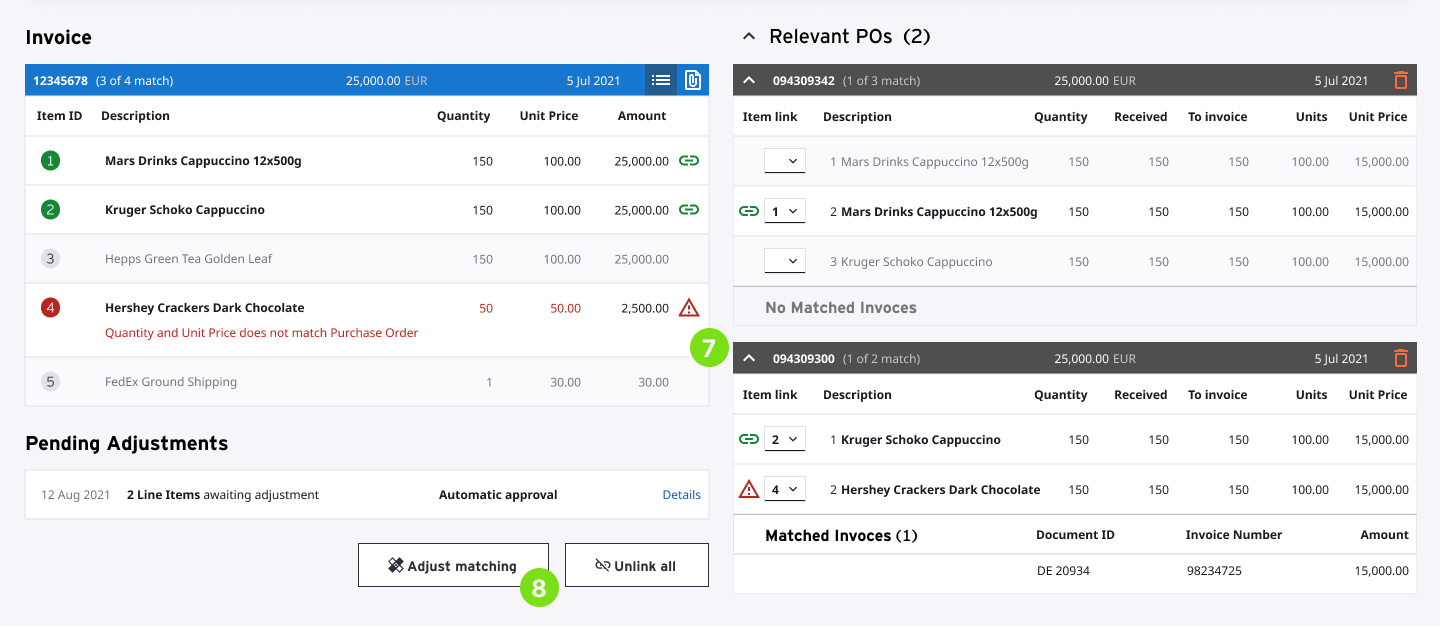Screen dimensions: 1440x626
Task: Open empty item link dropdown for first Mars Drinks line
Action: coord(785,161)
